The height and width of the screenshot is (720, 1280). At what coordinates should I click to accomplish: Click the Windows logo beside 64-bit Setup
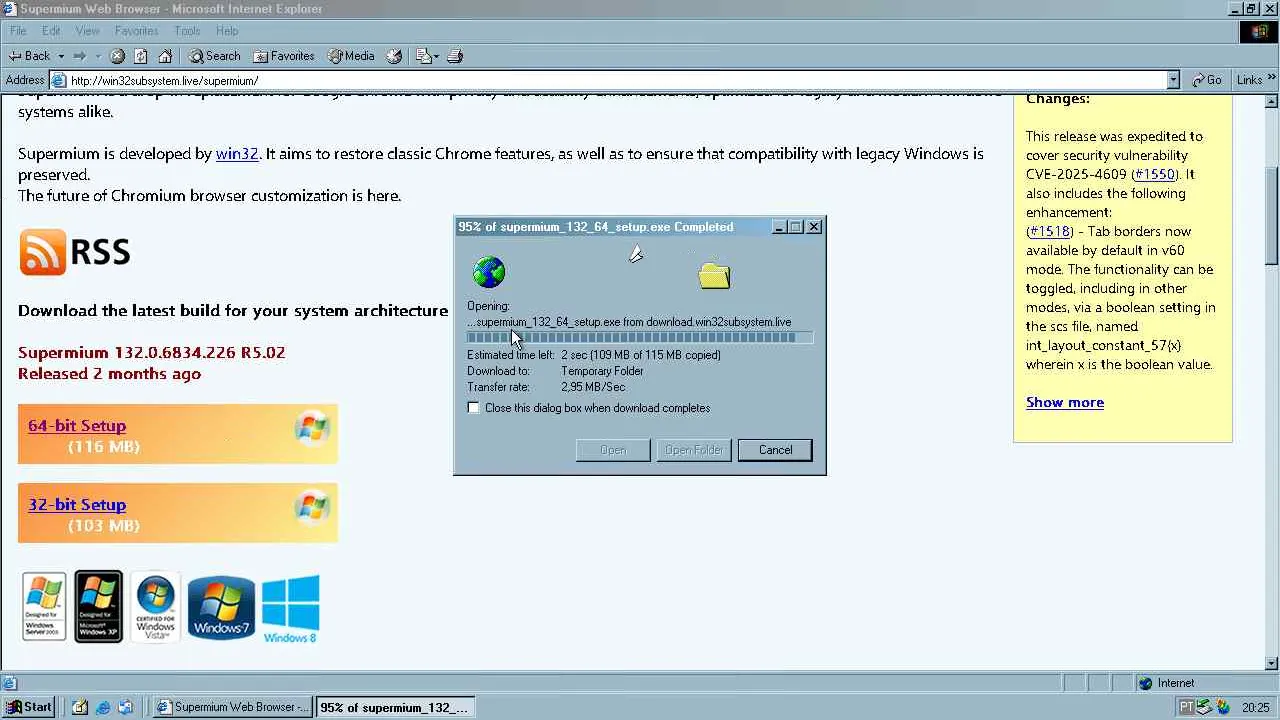pos(312,428)
